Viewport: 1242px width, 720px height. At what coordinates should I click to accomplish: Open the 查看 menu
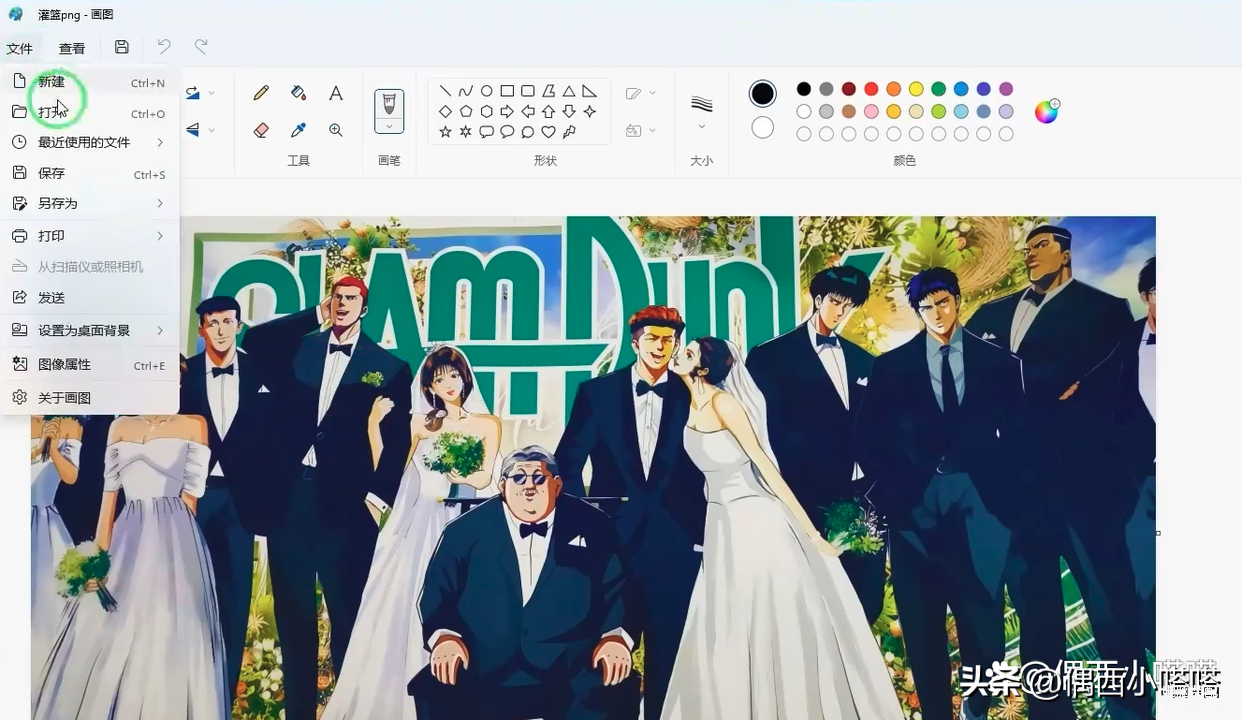[72, 48]
